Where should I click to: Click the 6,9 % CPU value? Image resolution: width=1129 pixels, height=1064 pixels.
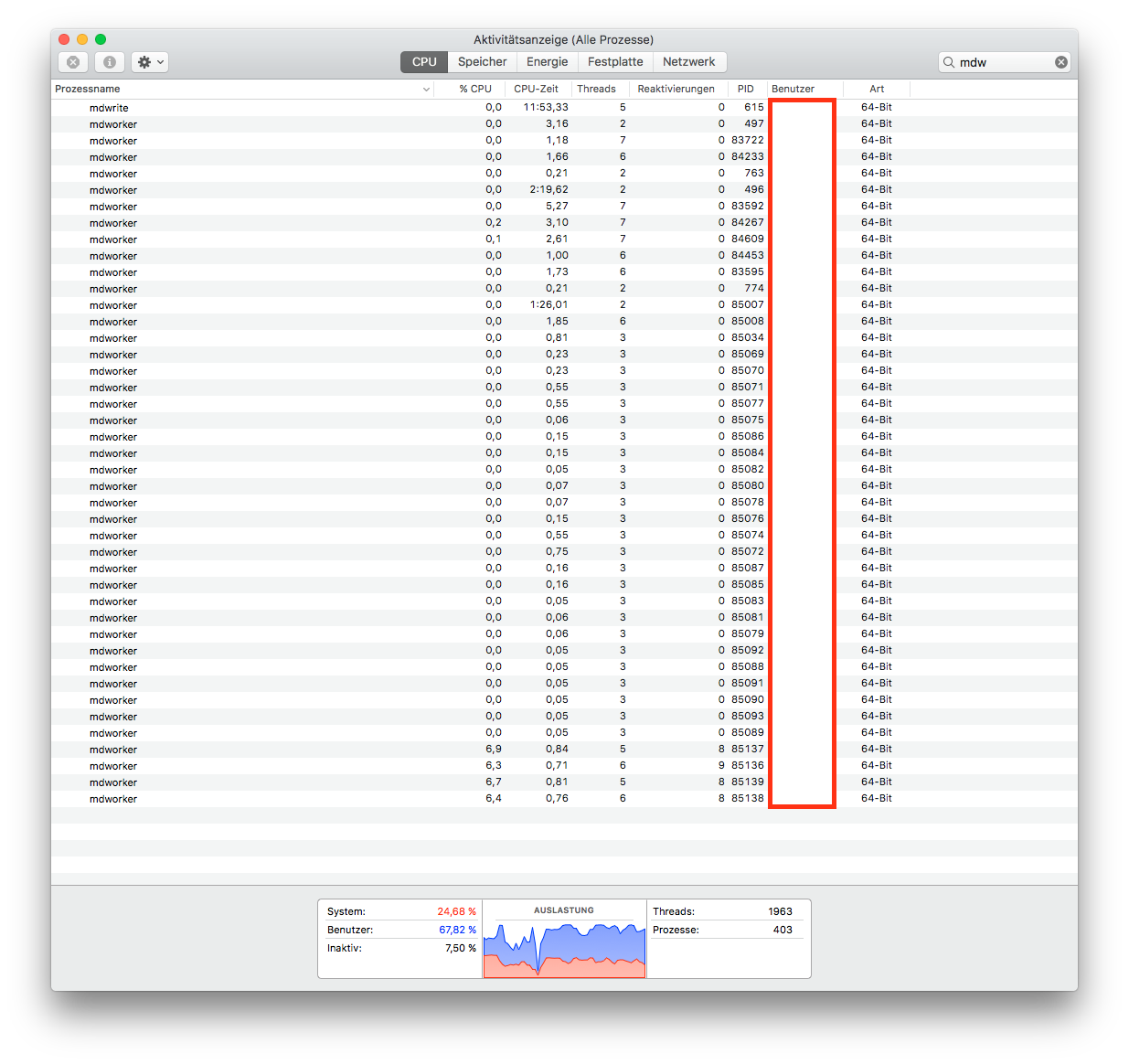[494, 749]
